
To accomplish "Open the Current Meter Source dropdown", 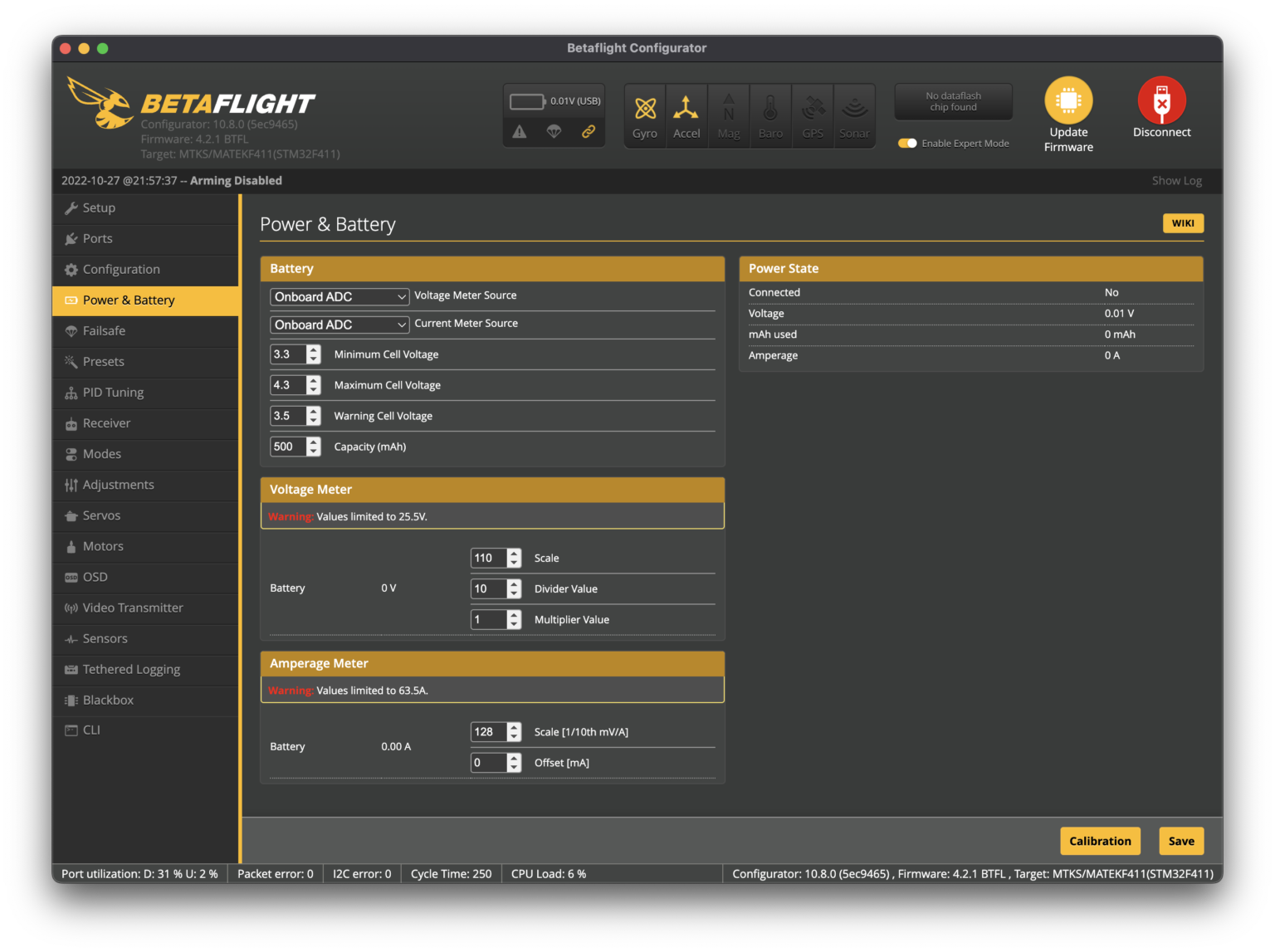I will (339, 325).
